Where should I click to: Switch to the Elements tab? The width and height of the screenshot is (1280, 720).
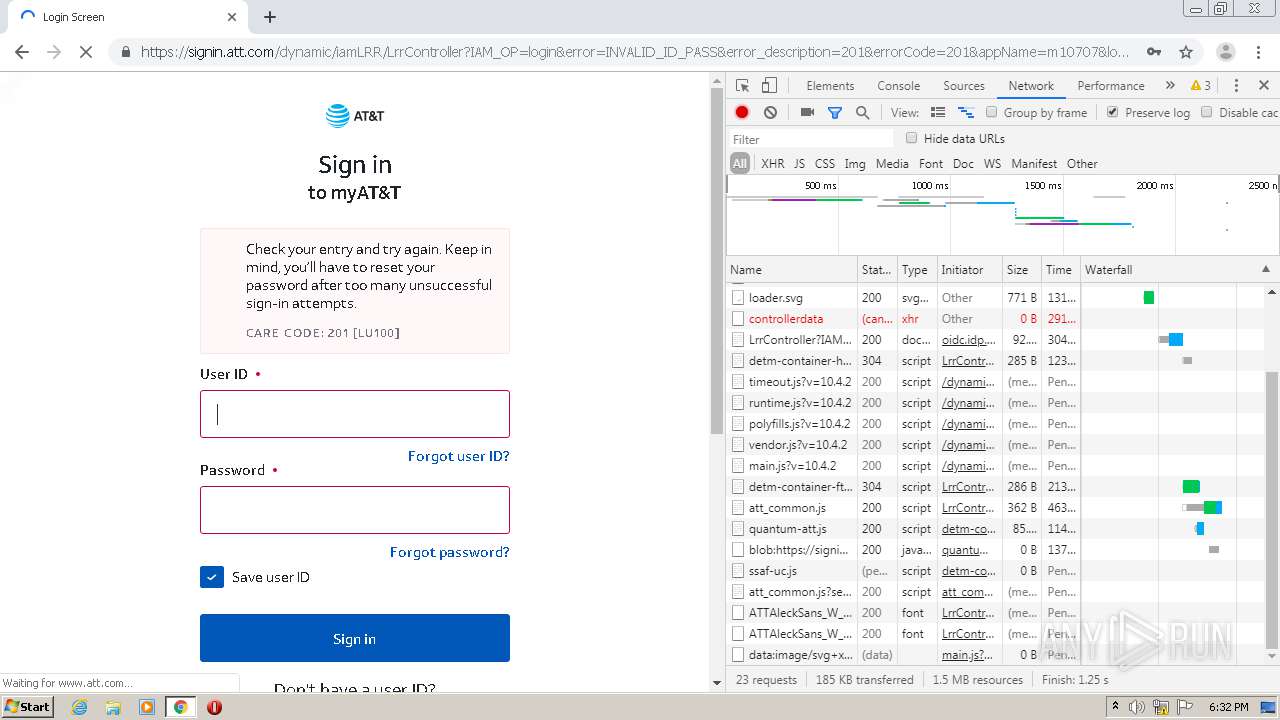click(x=830, y=86)
